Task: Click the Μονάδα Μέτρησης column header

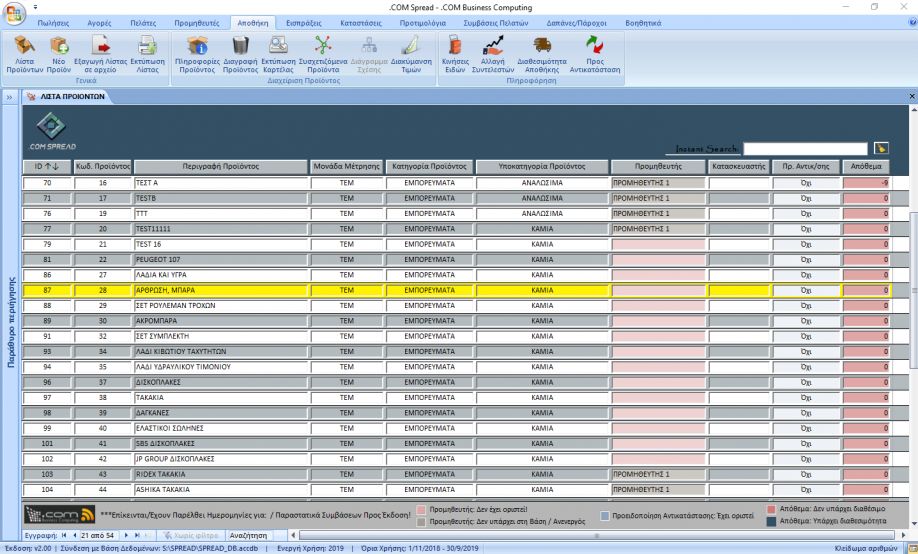Action: 347,166
